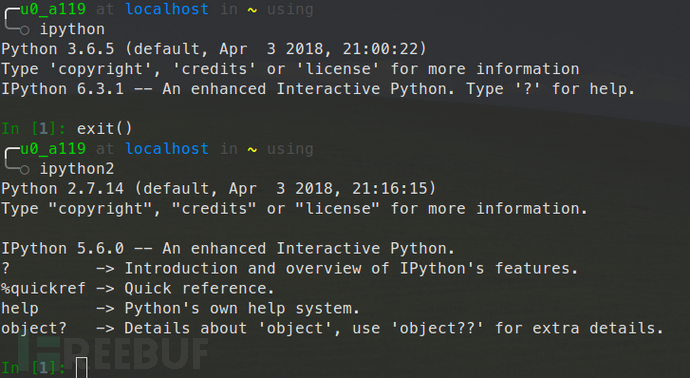The height and width of the screenshot is (378, 690).
Task: Click the Python 2.7.14 version line
Action: tap(218, 189)
